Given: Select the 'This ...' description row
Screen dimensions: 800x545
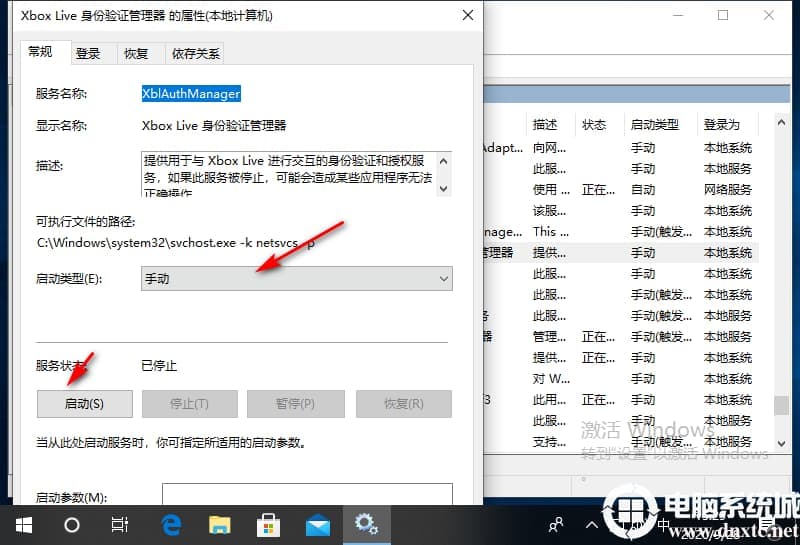Looking at the screenshot, I should click(551, 232).
